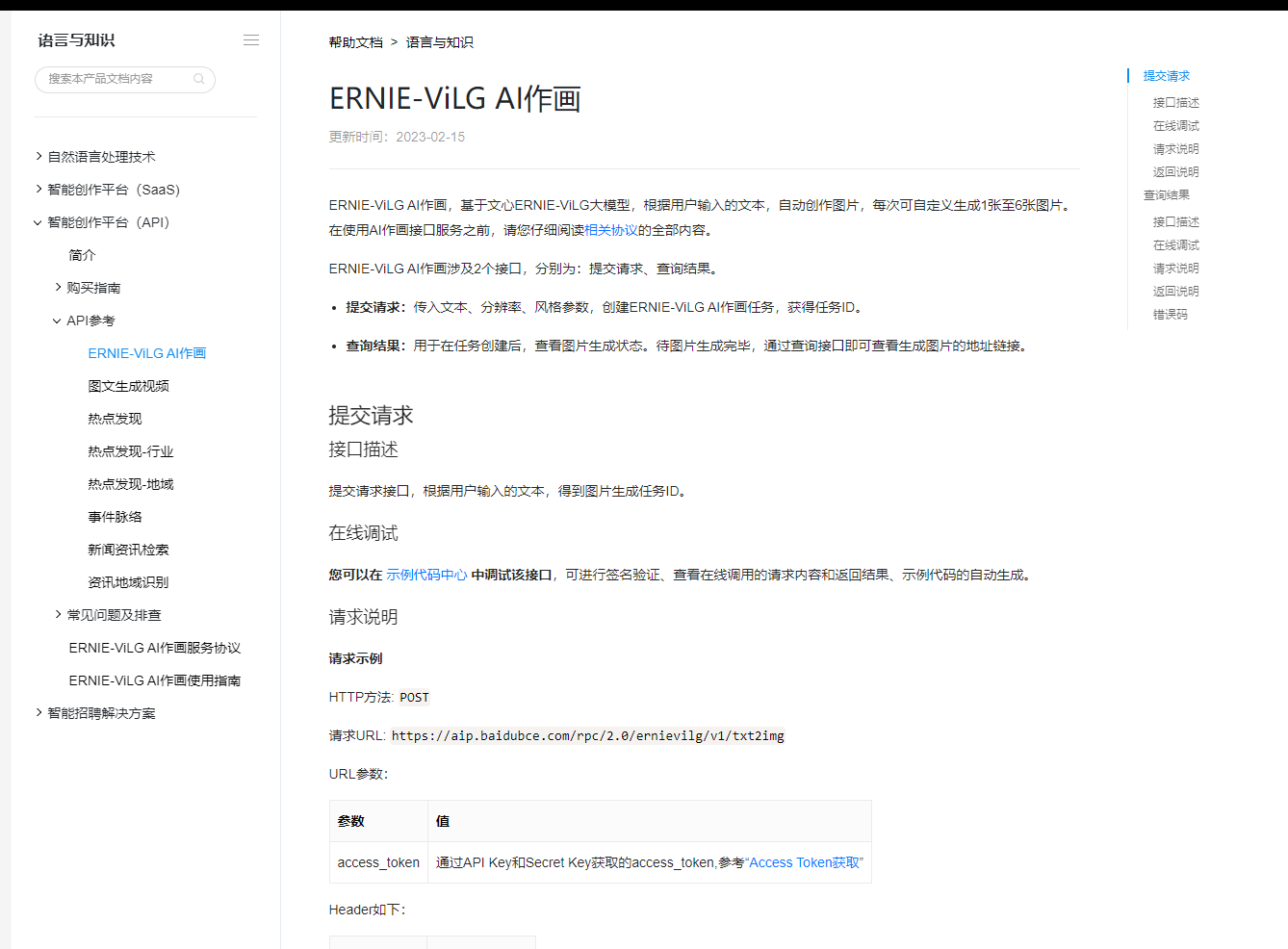Open 新闻资讯检索 documentation
Screen dimensions: 1288x949
point(128,550)
